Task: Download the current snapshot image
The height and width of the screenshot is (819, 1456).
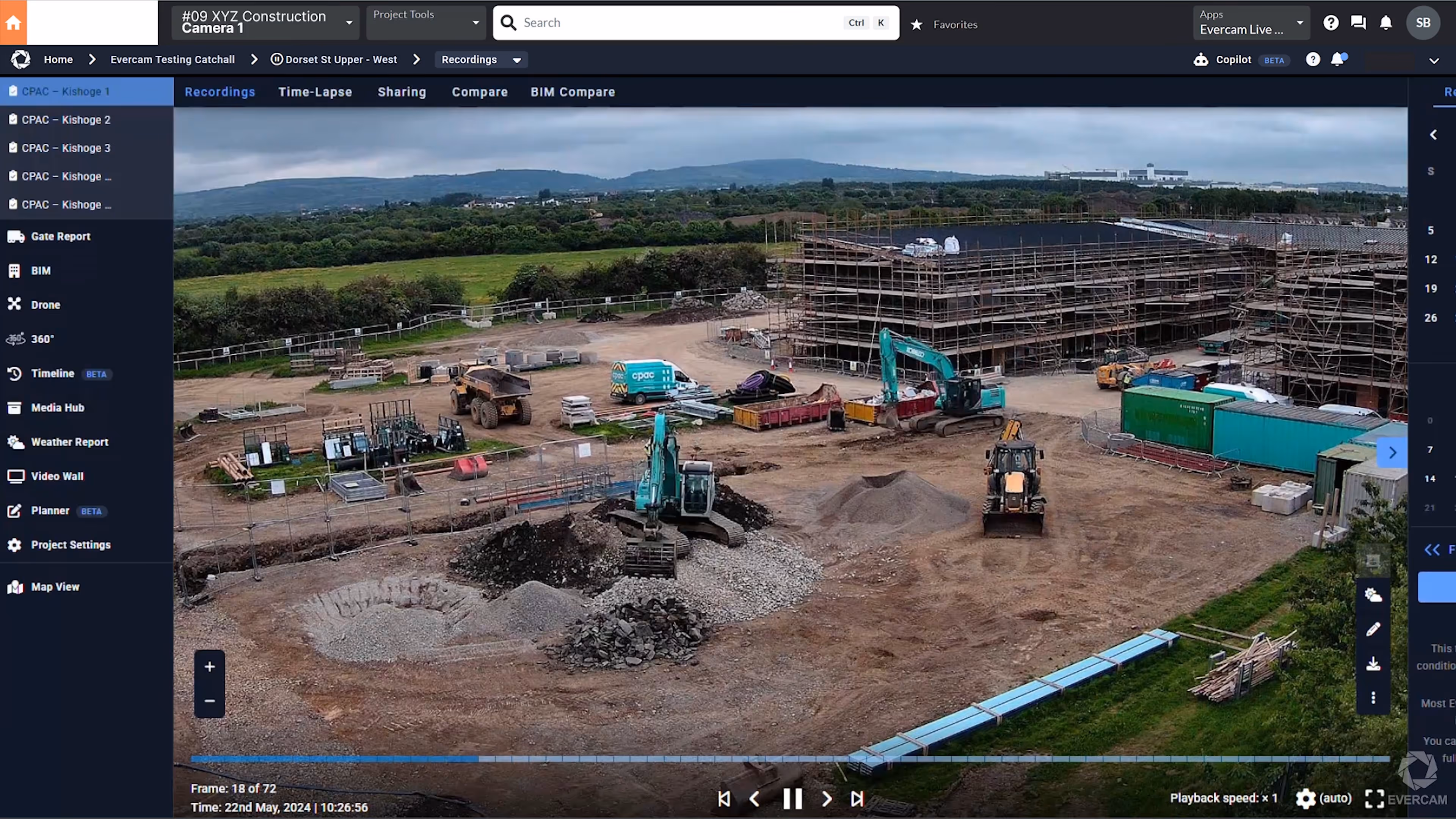Action: [1373, 664]
